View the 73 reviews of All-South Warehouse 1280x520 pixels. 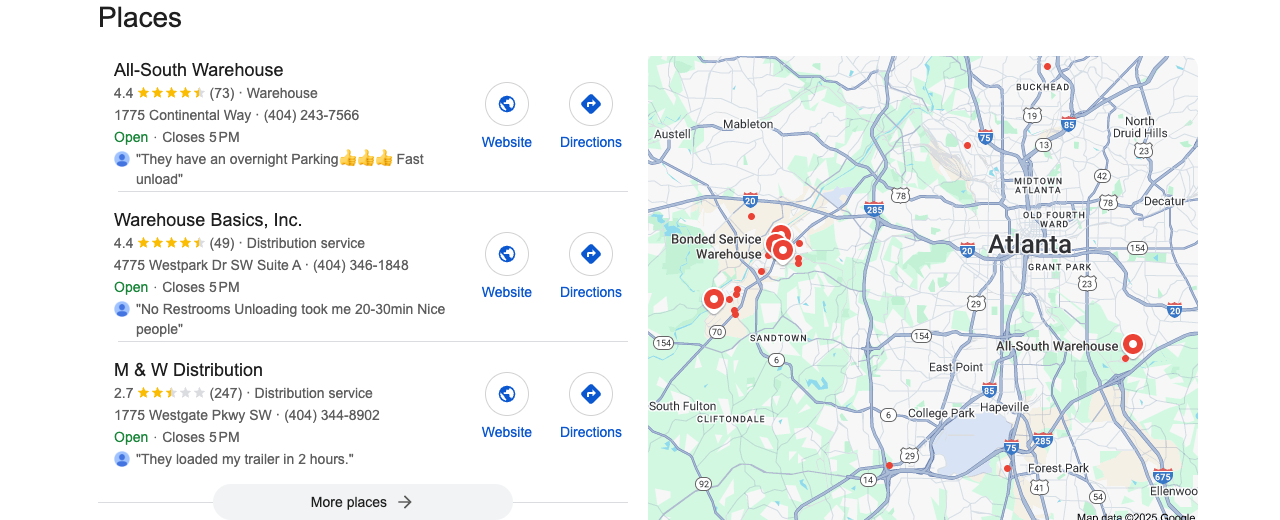coord(222,93)
